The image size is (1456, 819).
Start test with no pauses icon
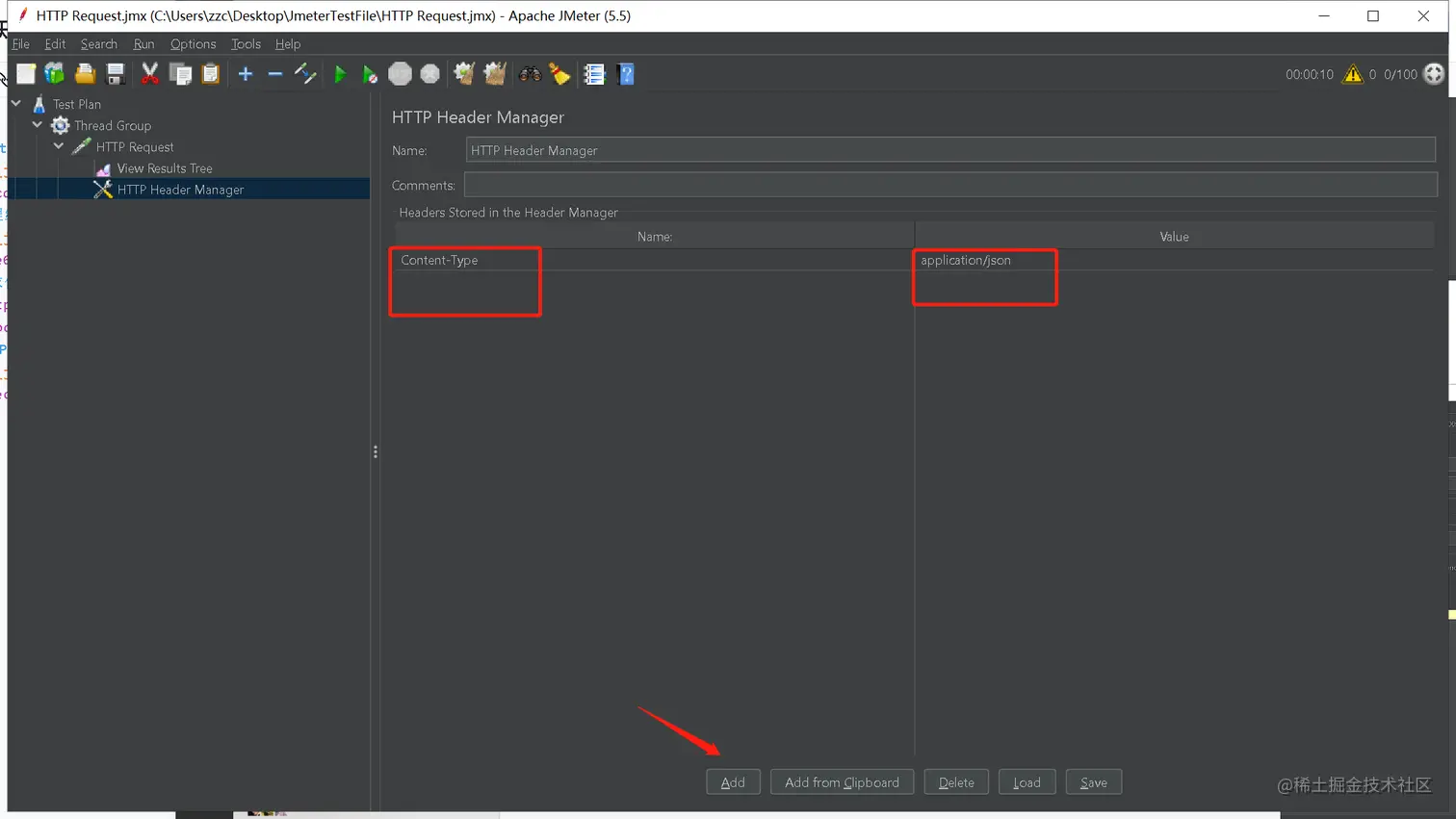point(369,74)
